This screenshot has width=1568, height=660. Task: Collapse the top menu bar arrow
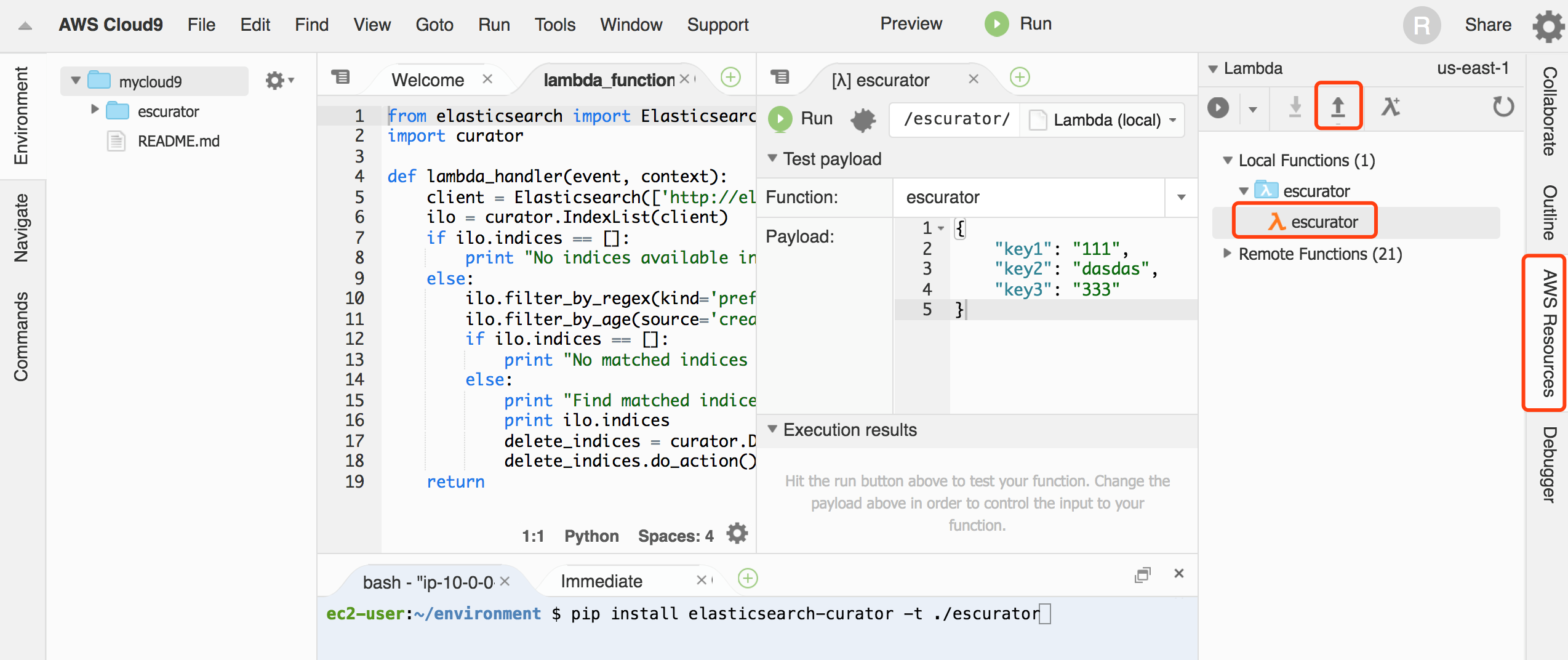tap(25, 25)
